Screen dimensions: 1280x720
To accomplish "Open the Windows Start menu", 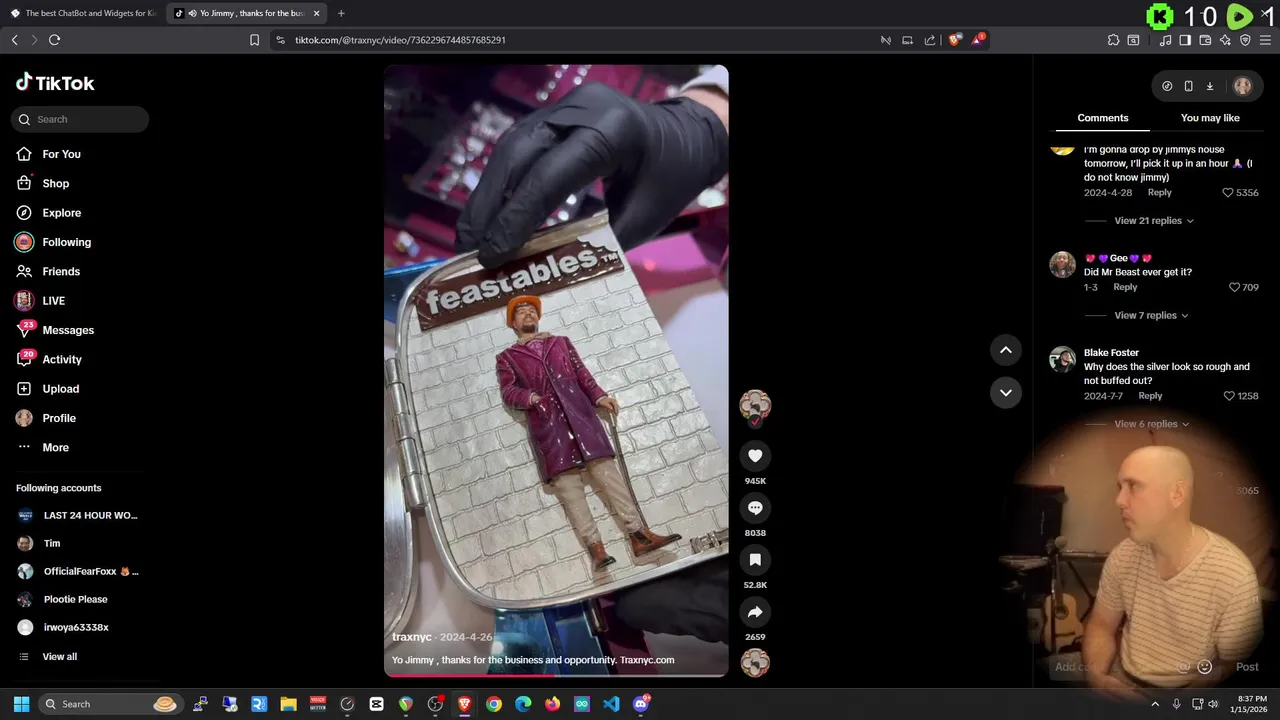I will (21, 704).
